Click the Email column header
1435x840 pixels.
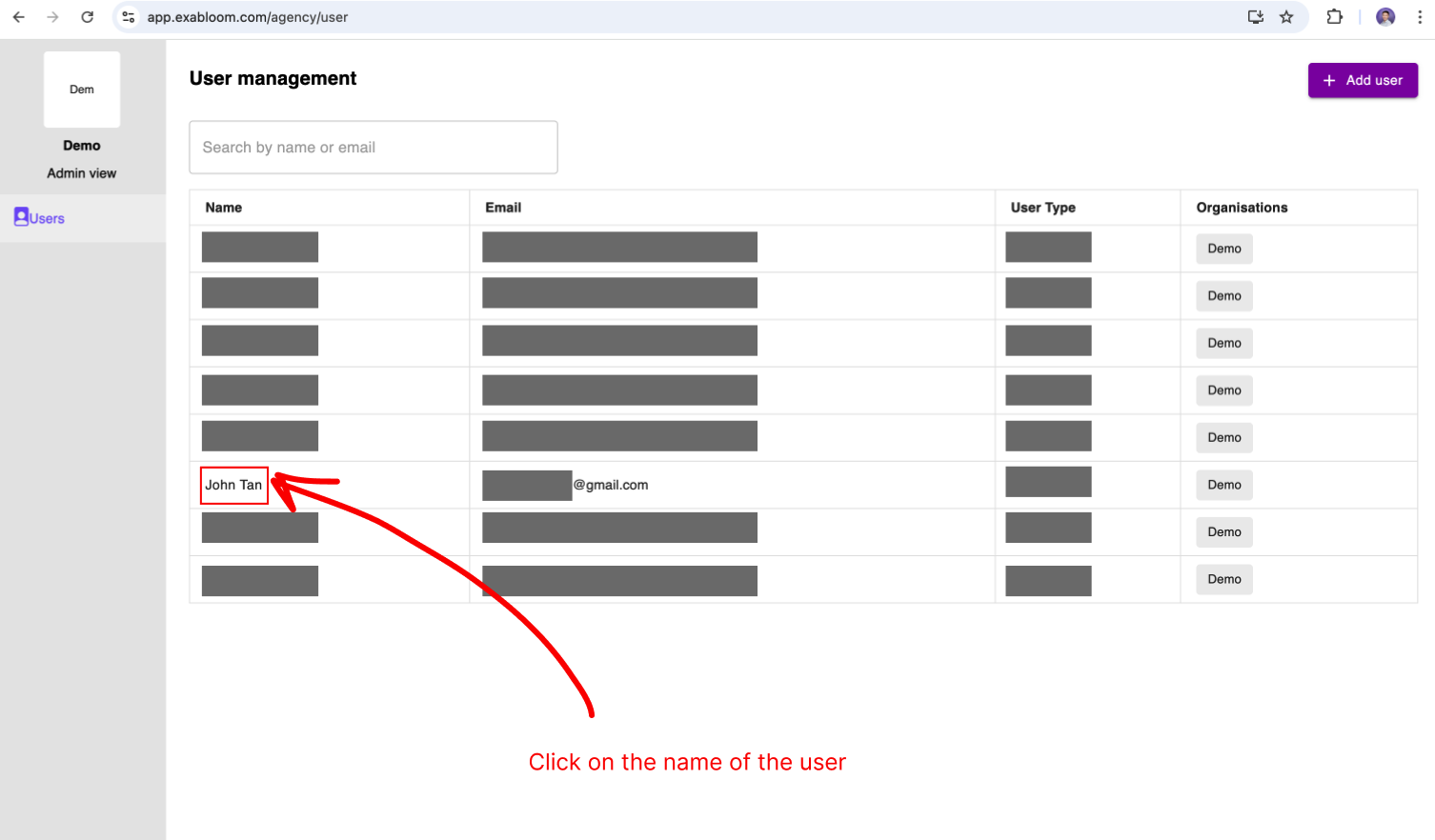coord(503,207)
